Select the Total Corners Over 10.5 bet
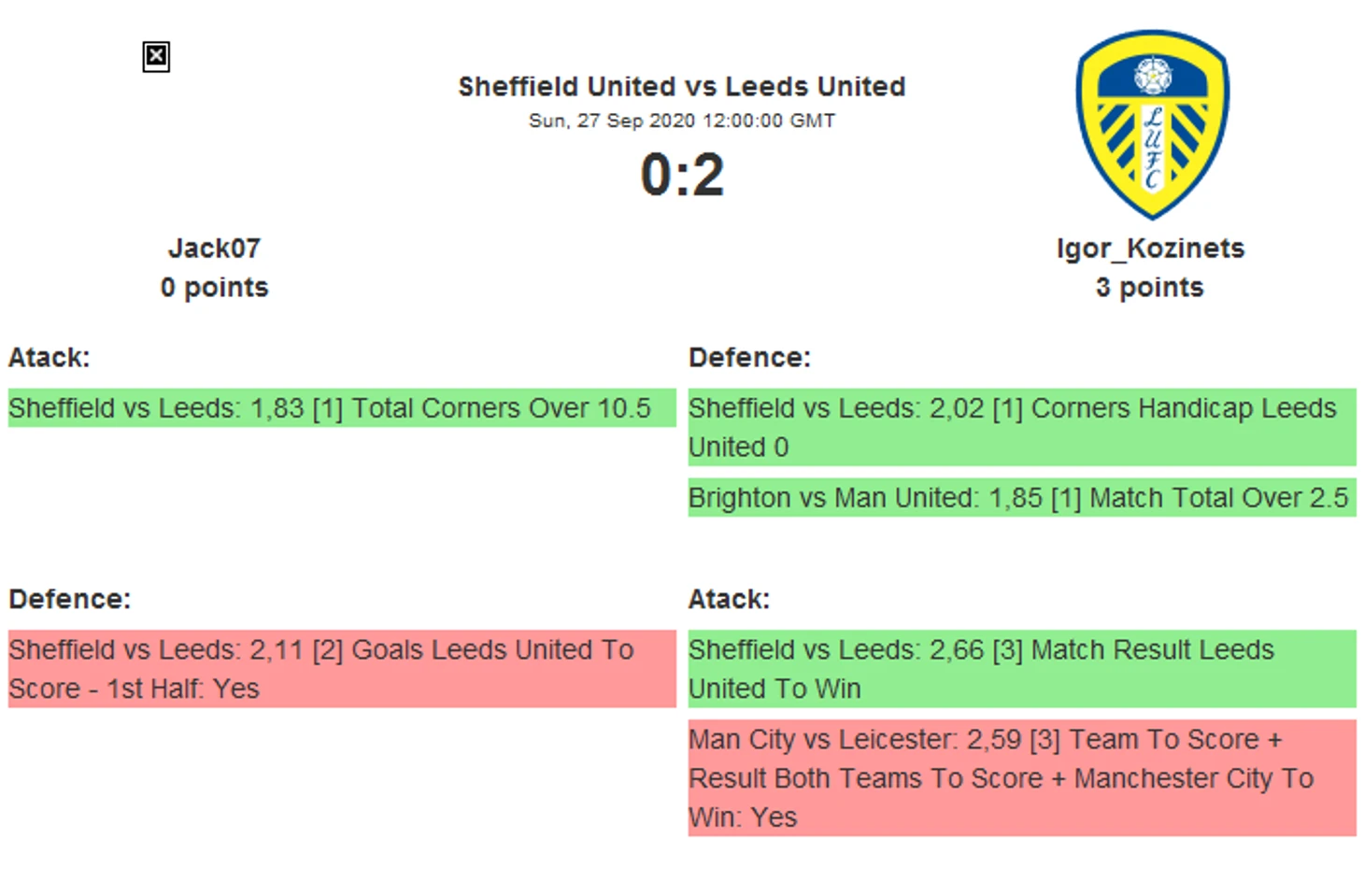The image size is (1364, 896). (341, 408)
